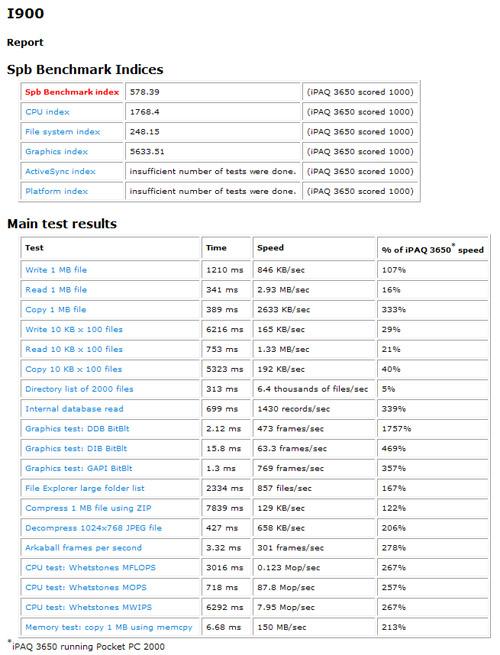Image resolution: width=500 pixels, height=655 pixels.
Task: Click the I900 page heading
Action: tap(25, 13)
